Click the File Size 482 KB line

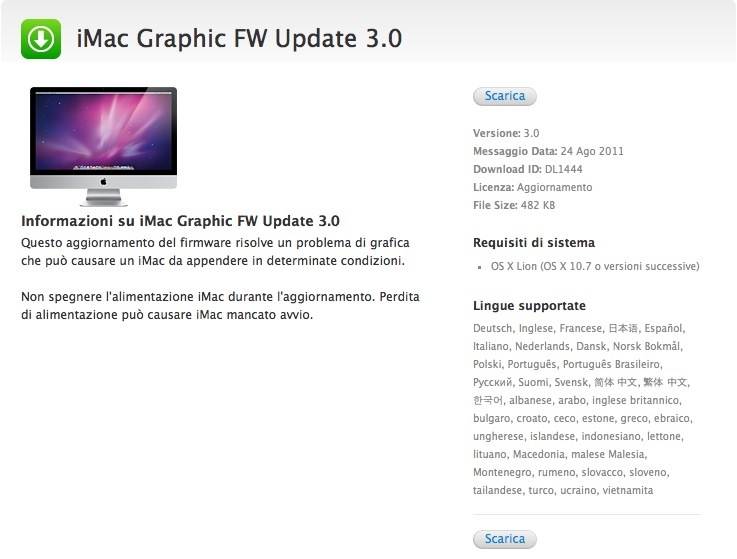[514, 205]
